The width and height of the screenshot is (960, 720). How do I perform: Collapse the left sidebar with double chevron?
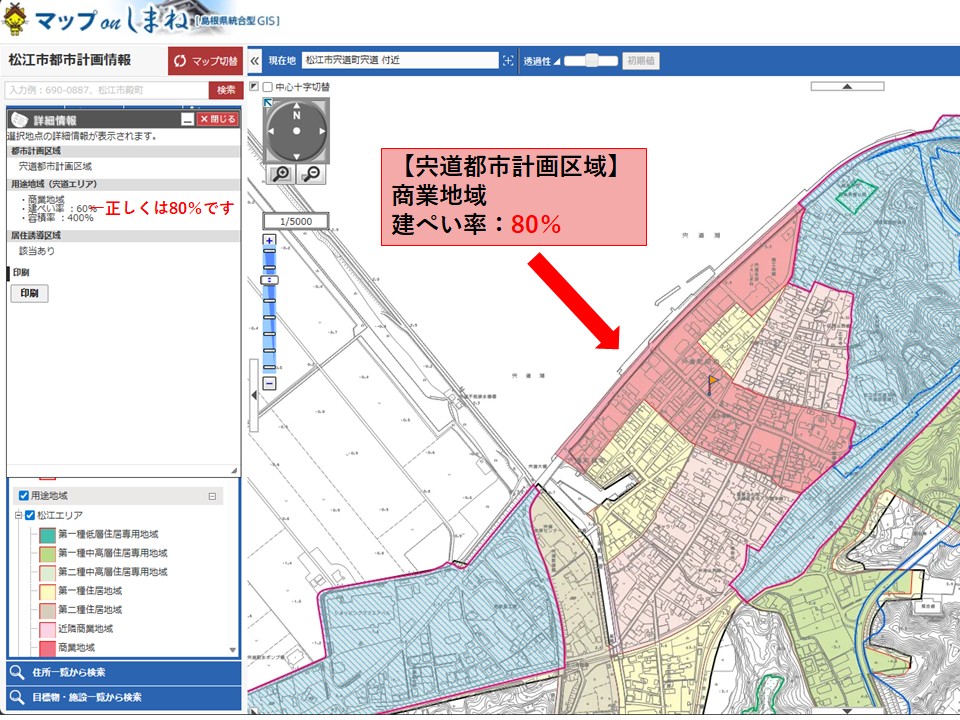point(255,61)
